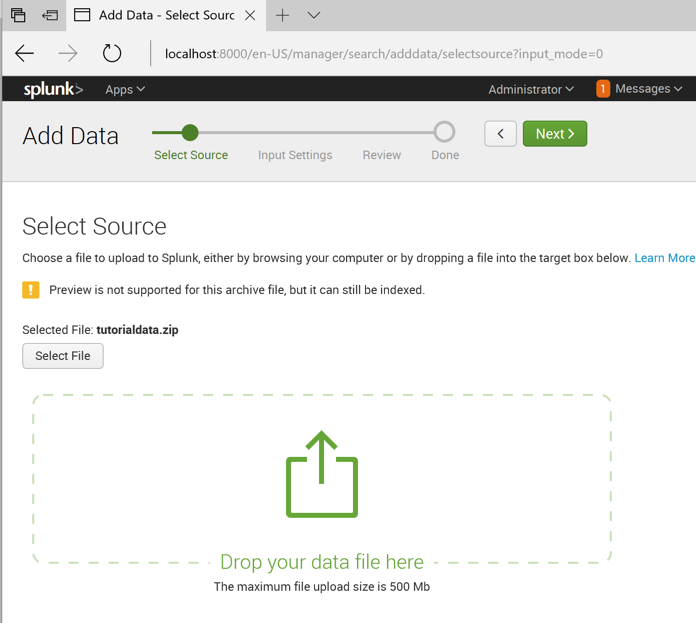Show tab previews with chevron button
This screenshot has height=623, width=696.
click(x=314, y=16)
